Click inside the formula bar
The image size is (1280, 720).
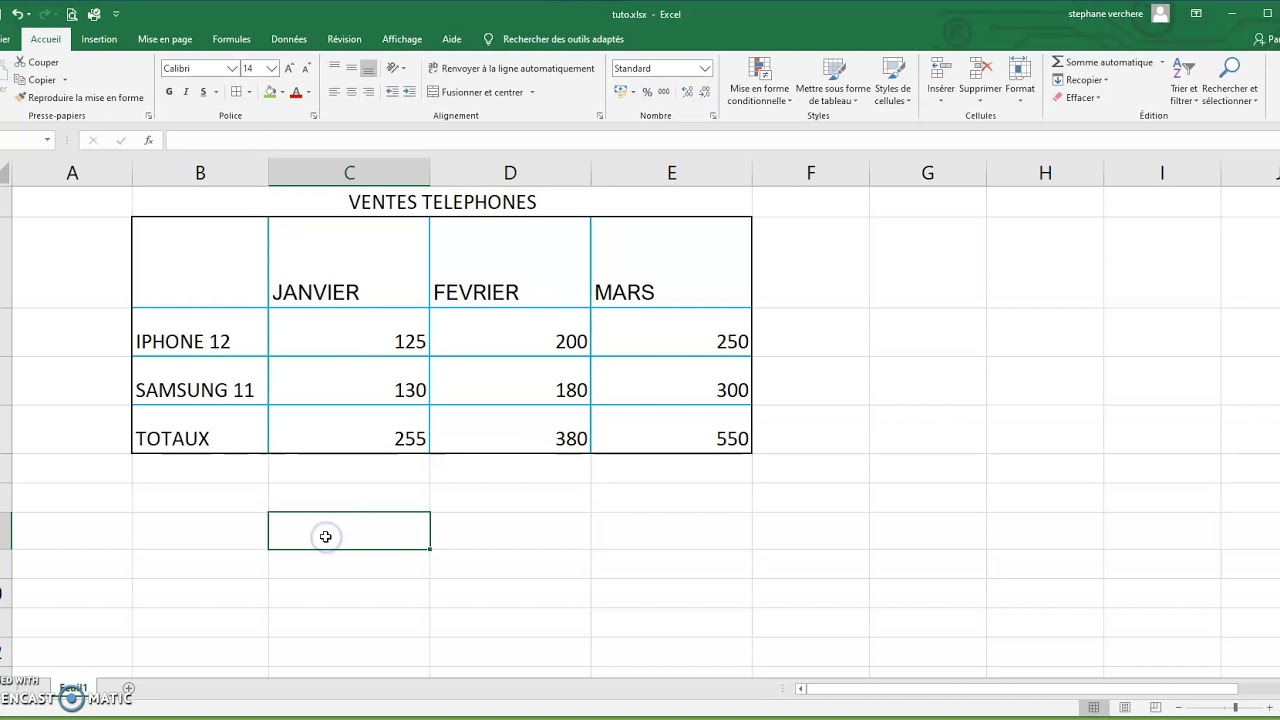point(720,140)
